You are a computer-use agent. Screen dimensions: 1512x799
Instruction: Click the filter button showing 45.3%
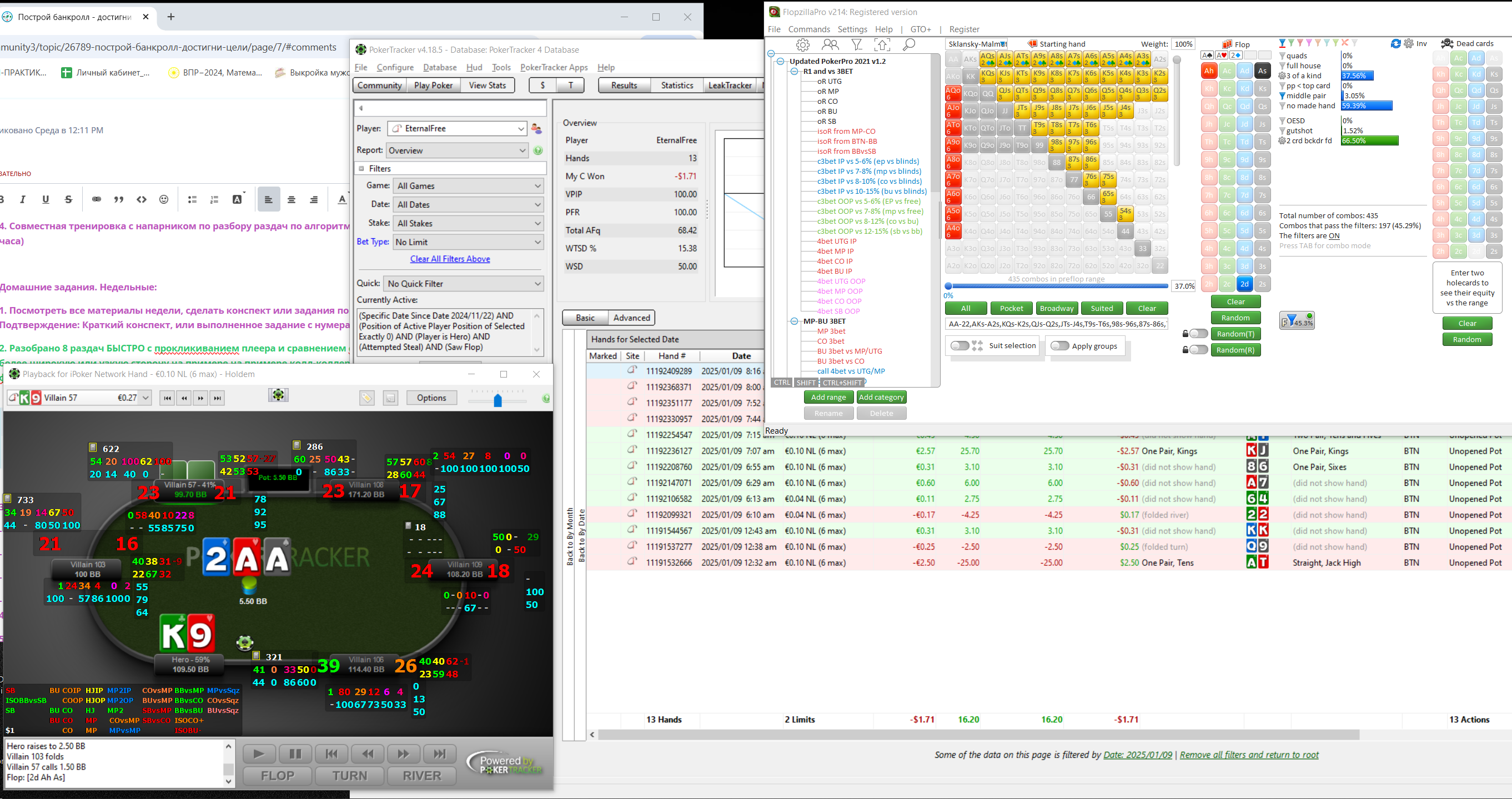pos(1297,320)
